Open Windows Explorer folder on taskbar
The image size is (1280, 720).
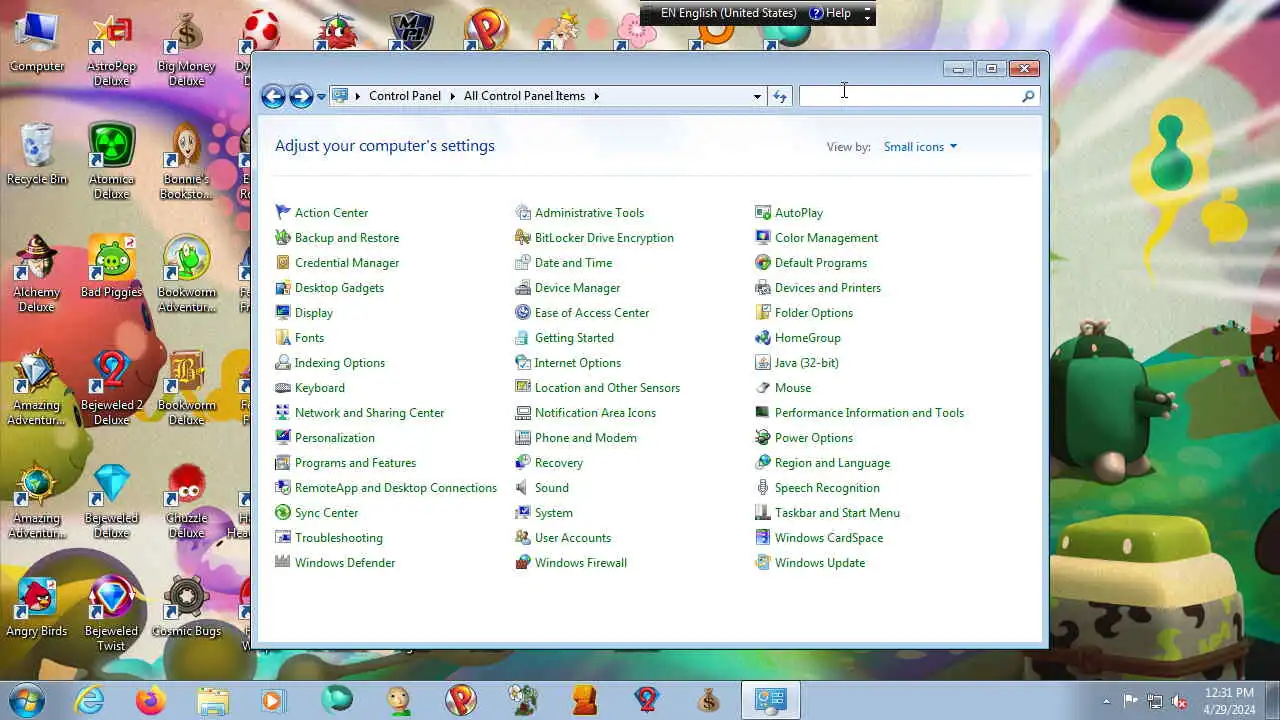(213, 701)
